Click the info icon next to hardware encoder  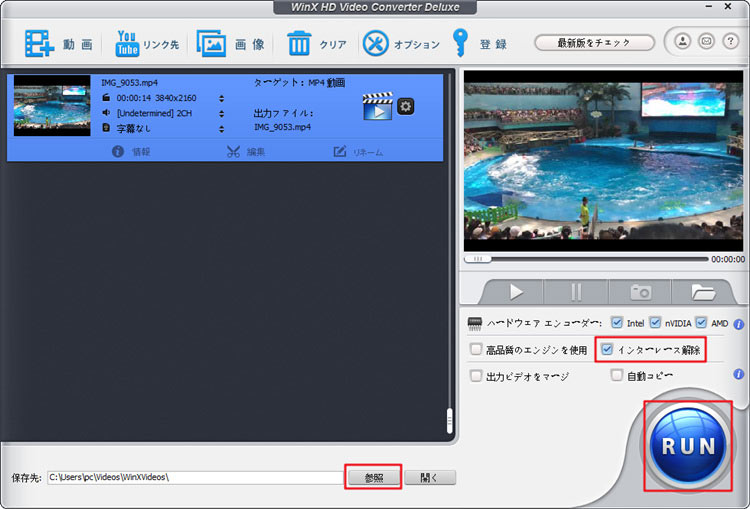739,324
